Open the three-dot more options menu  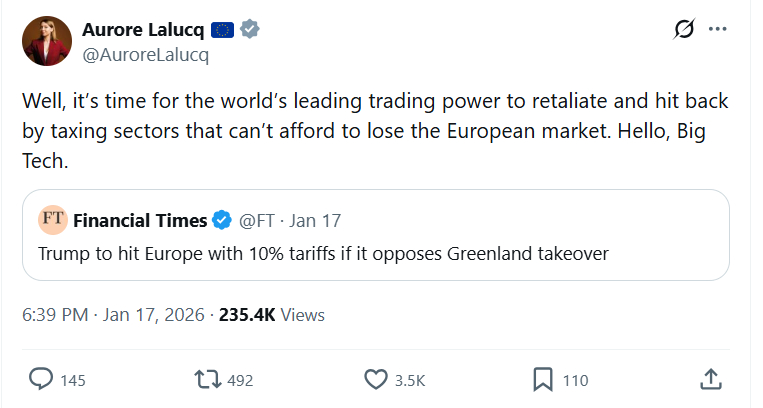coord(717,30)
